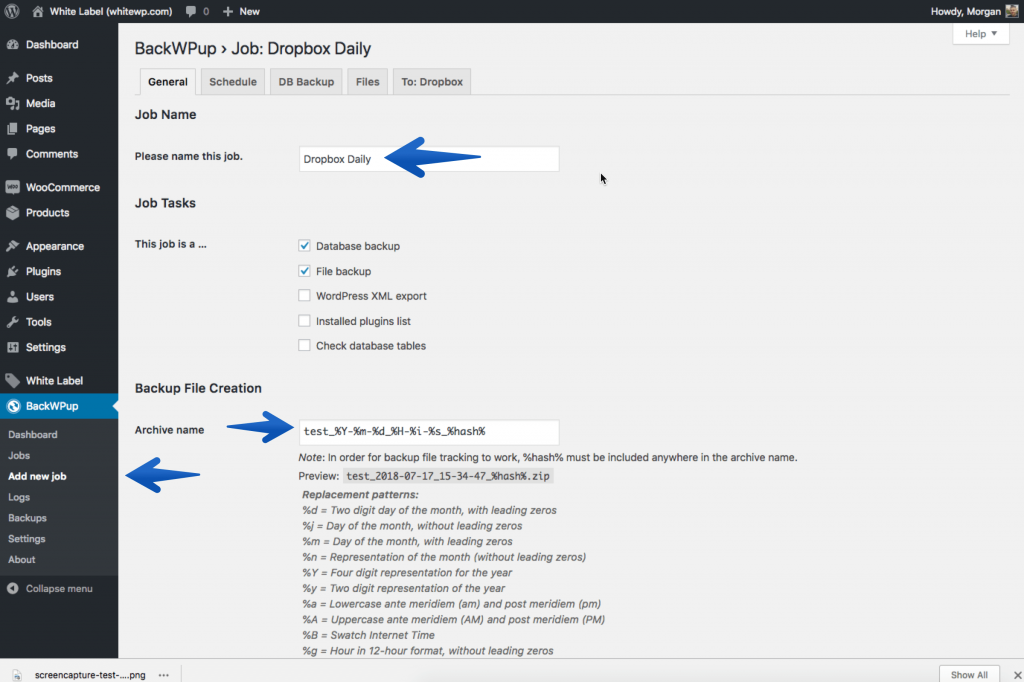Uncheck the Database backup checkbox

(x=304, y=246)
